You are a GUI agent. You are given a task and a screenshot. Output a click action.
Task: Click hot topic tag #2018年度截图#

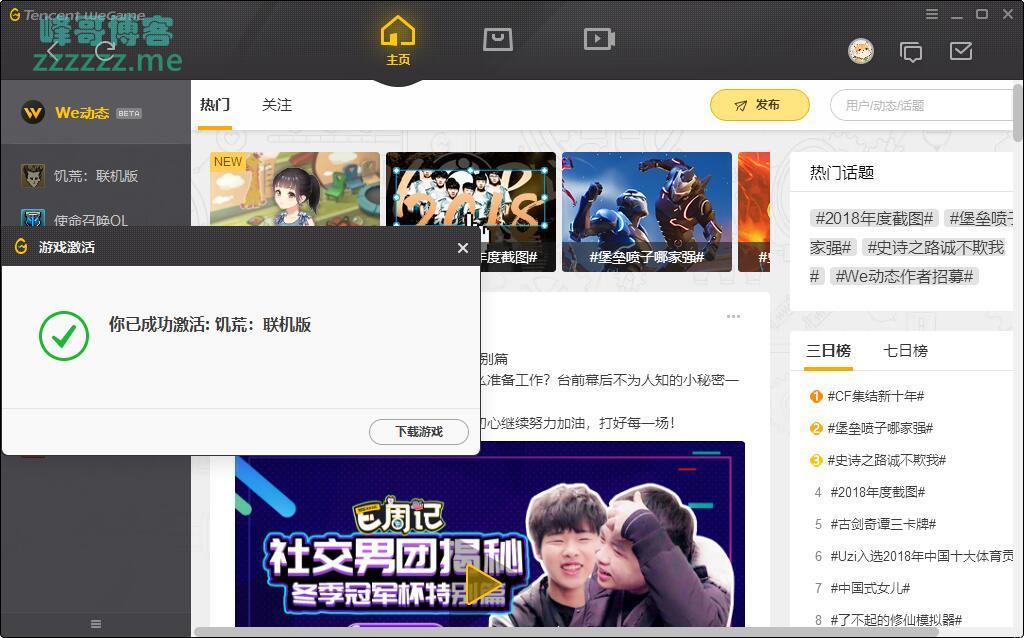tap(874, 218)
